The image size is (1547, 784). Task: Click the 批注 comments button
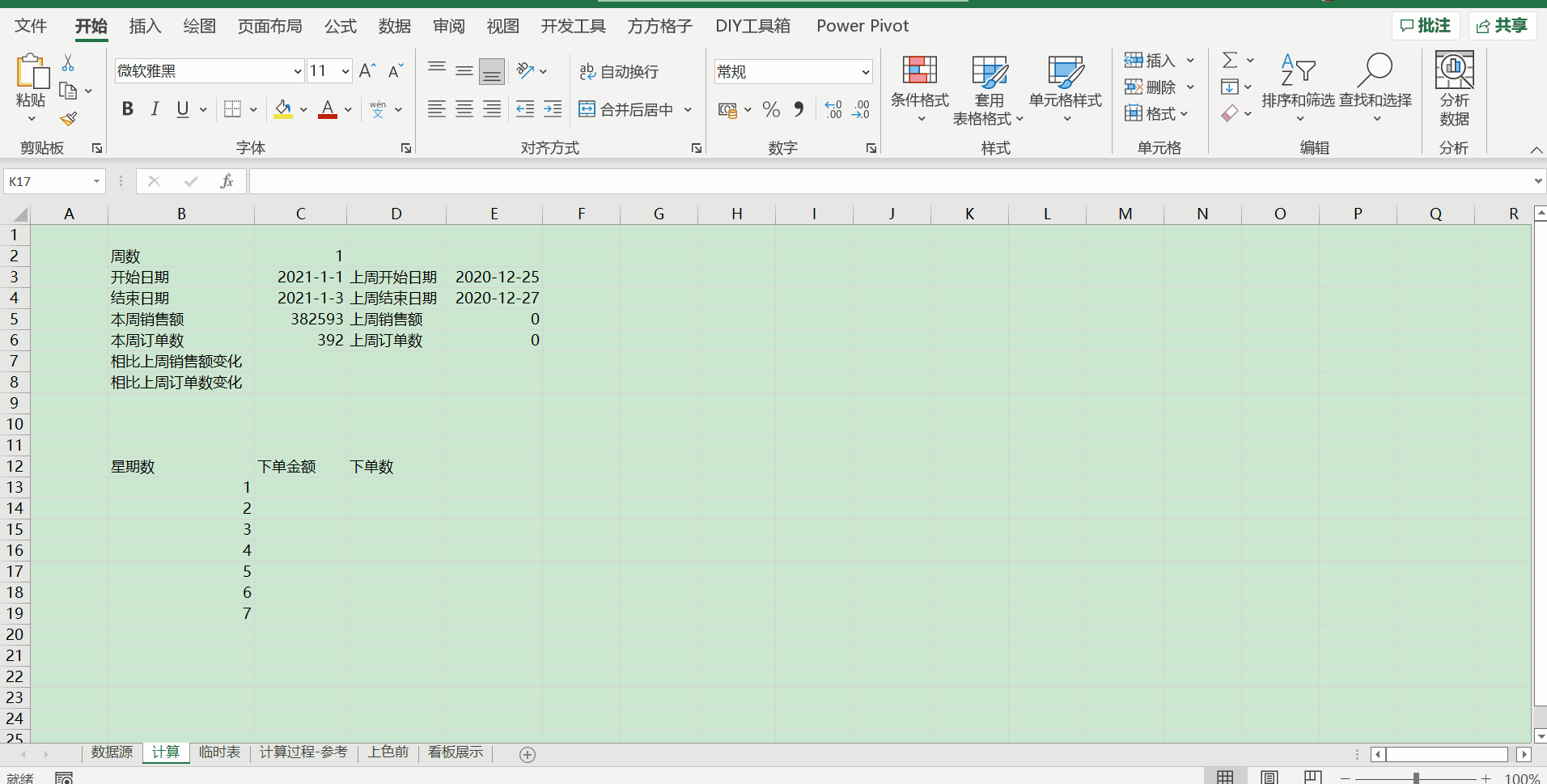coord(1426,25)
